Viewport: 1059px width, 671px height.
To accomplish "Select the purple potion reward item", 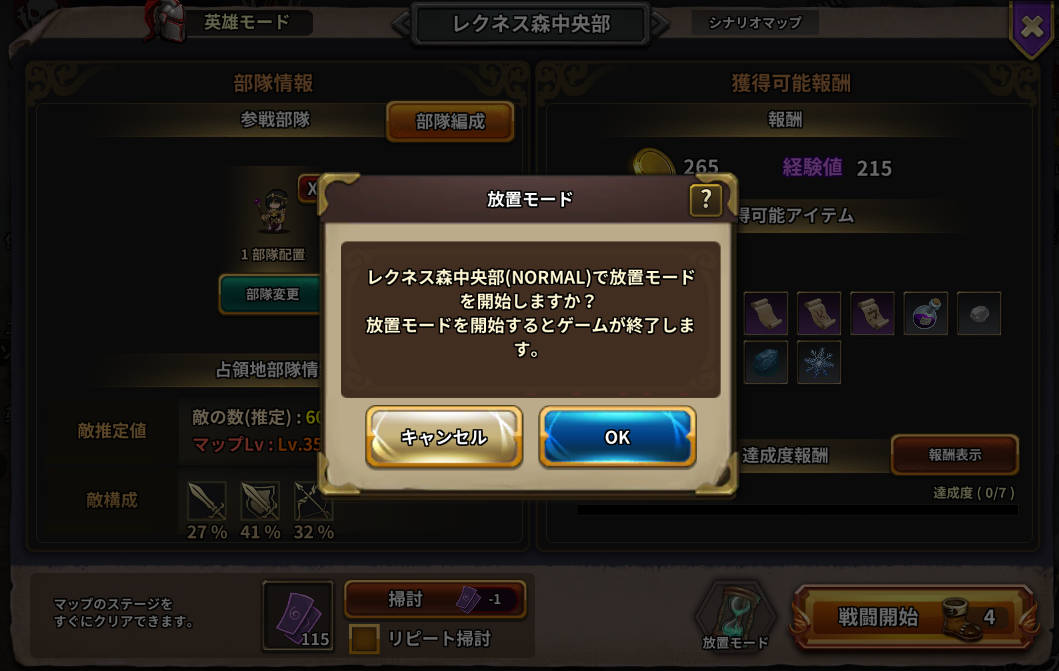I will tap(925, 313).
